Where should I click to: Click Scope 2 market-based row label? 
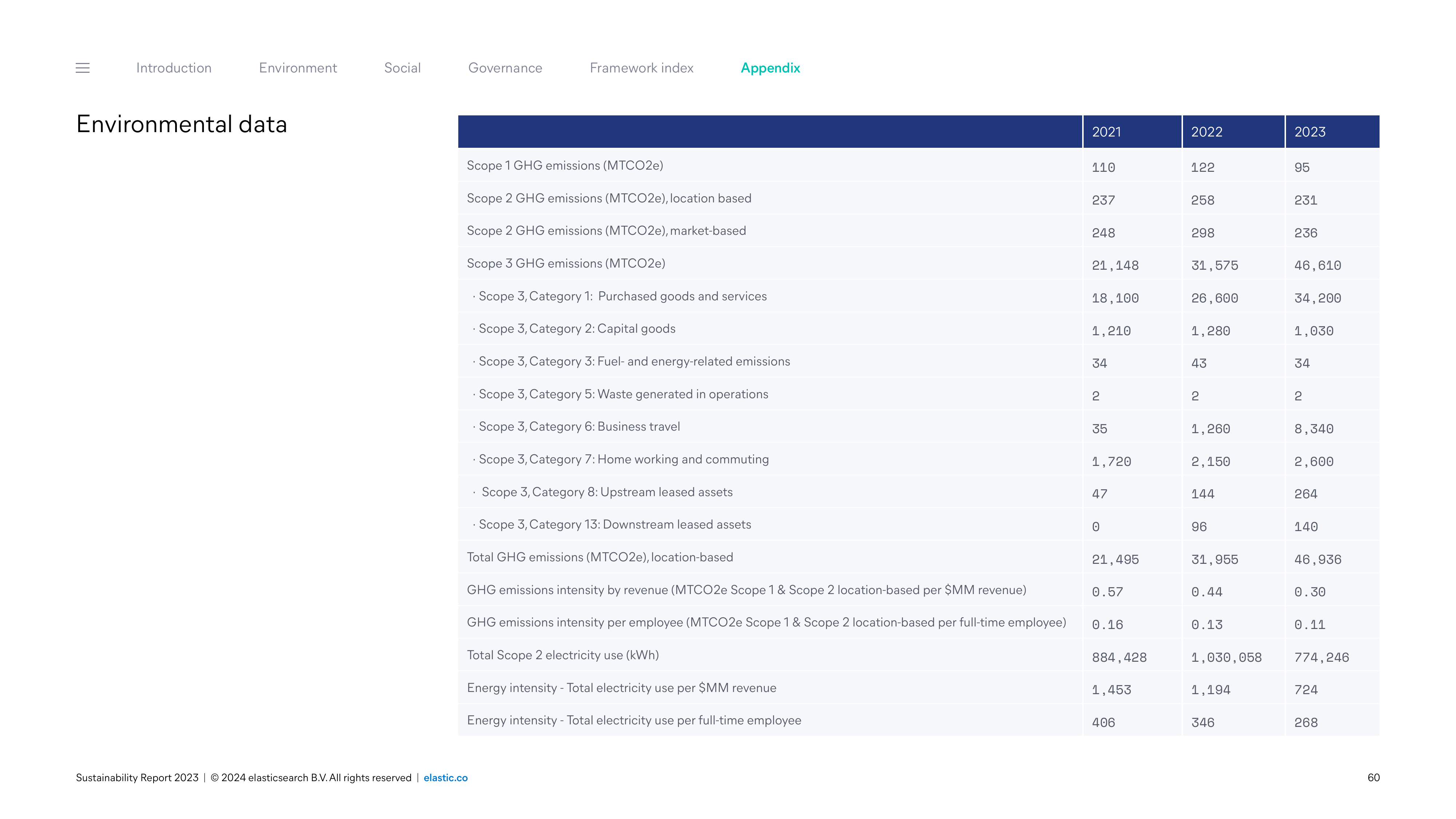point(606,231)
